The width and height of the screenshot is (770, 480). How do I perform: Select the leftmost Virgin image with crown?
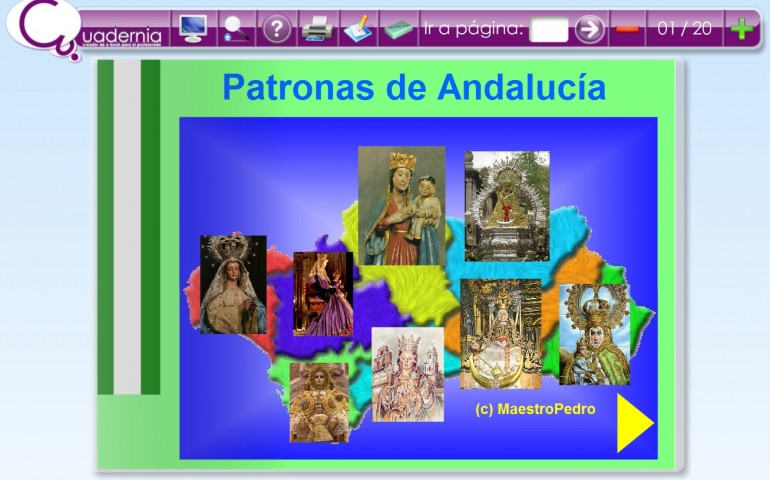coord(232,284)
